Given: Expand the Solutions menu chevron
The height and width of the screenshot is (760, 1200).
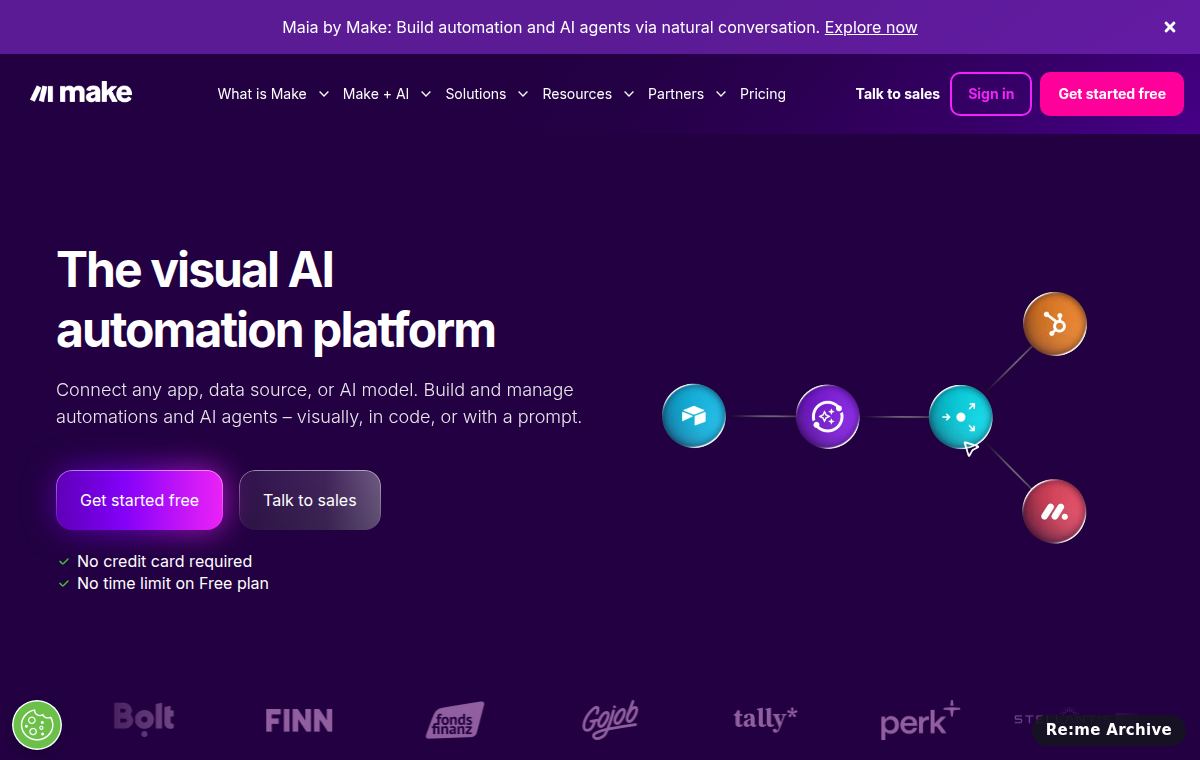Looking at the screenshot, I should (522, 94).
